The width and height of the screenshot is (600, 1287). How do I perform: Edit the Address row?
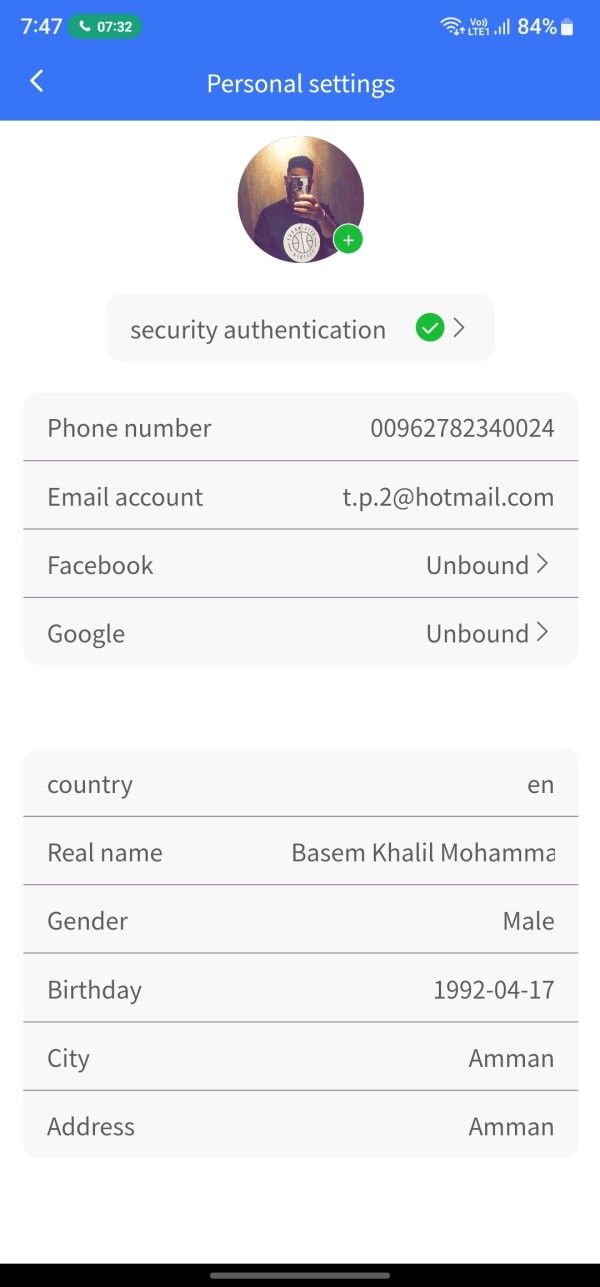point(300,1126)
